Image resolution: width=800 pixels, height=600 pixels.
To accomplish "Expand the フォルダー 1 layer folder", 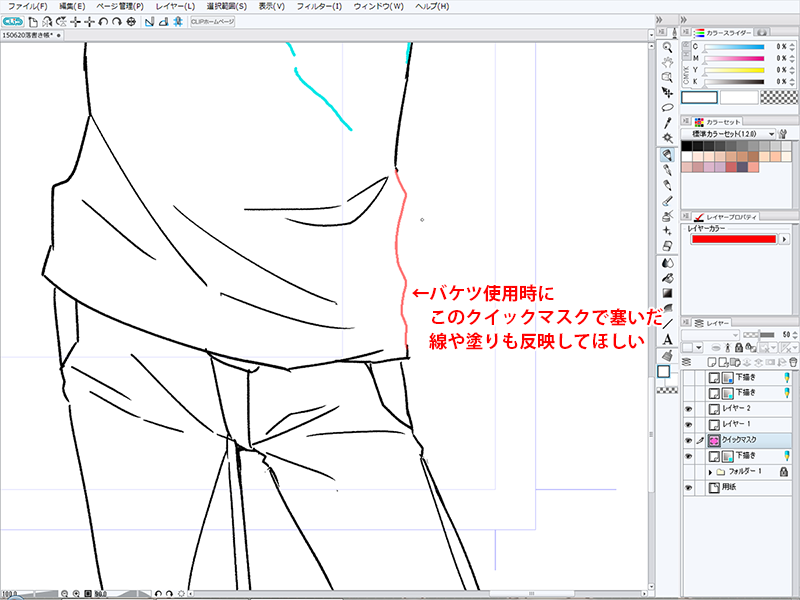I will click(710, 471).
